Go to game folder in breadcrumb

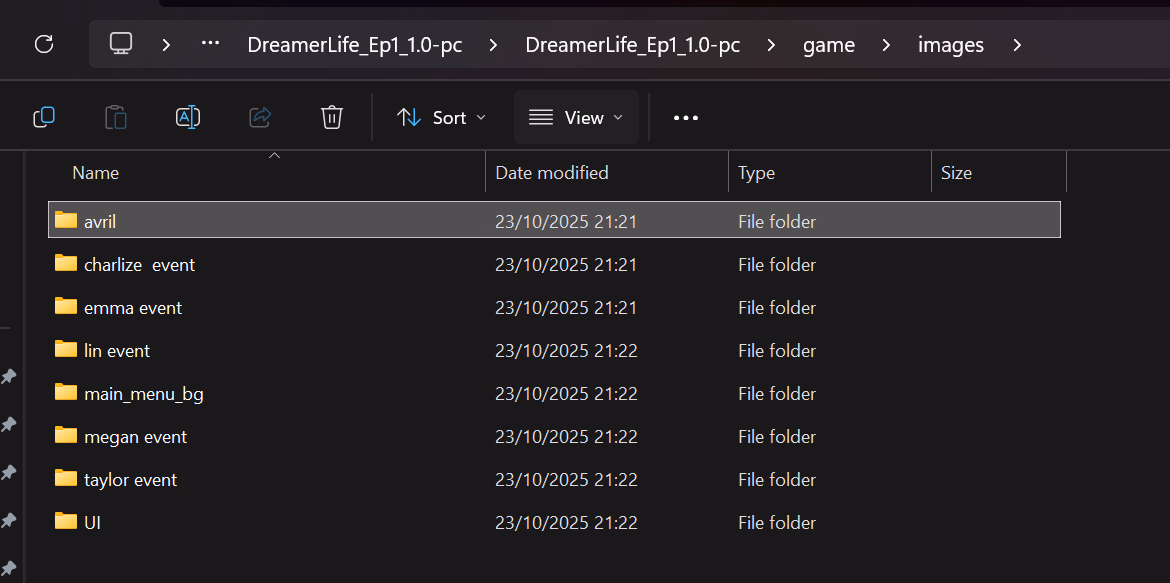829,45
